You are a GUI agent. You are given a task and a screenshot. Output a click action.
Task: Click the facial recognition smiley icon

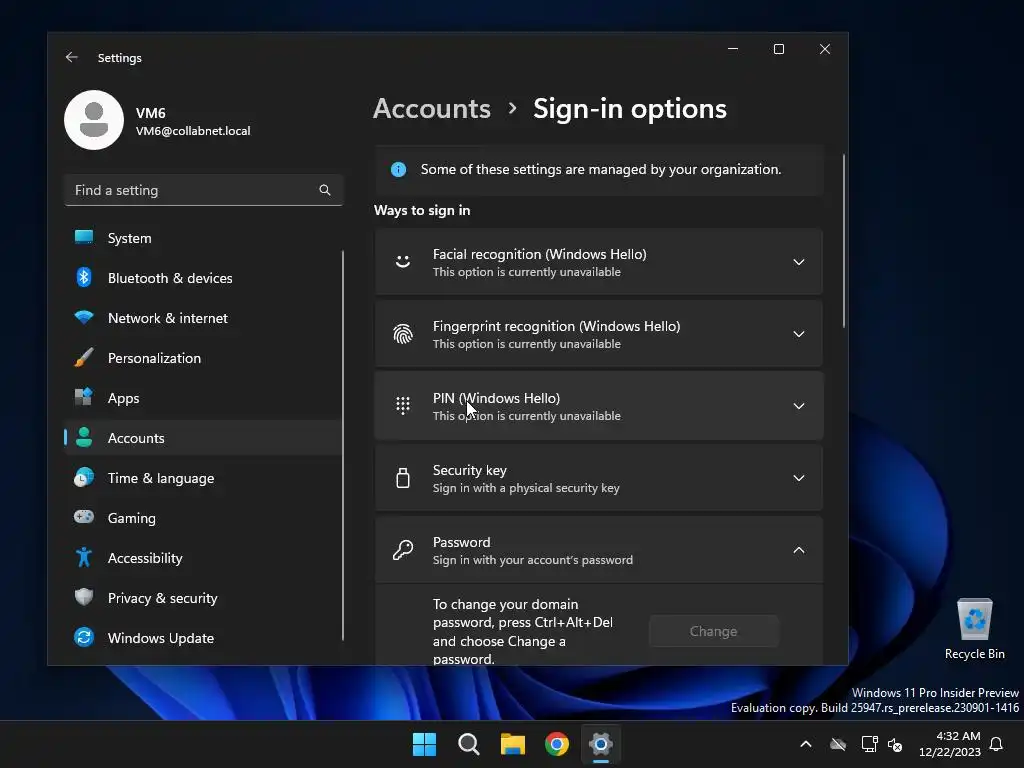click(403, 262)
